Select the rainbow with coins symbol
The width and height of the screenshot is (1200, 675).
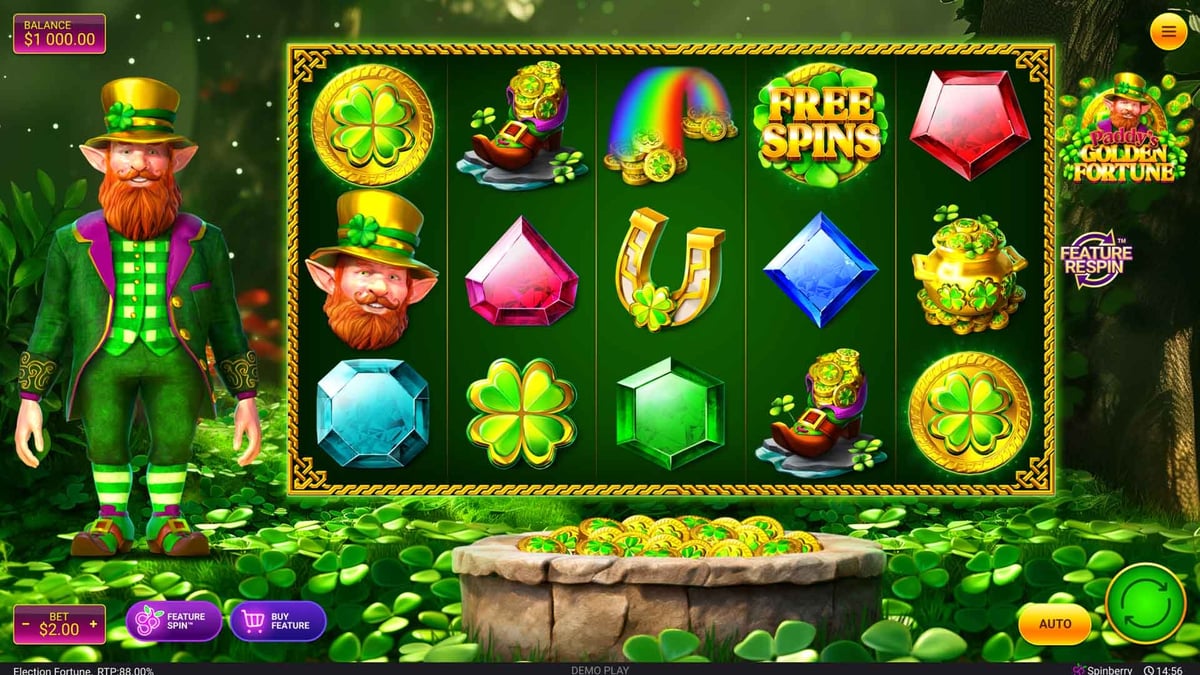point(668,124)
